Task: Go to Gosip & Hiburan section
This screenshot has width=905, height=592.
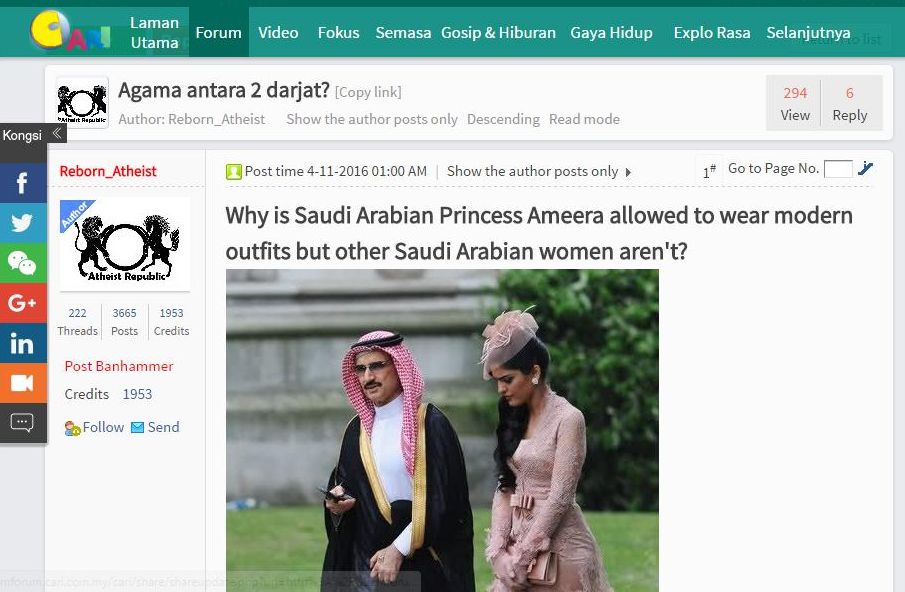Action: pos(499,32)
